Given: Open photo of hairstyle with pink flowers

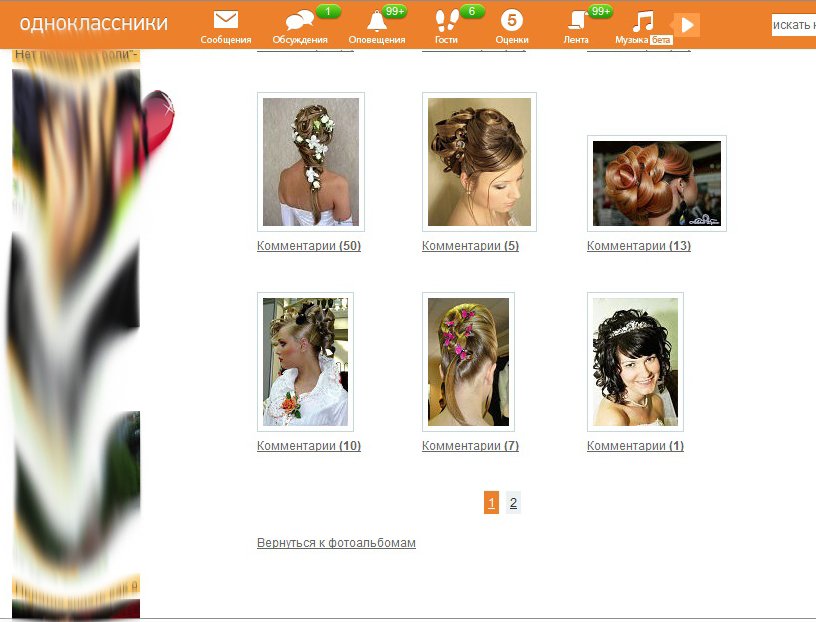Looking at the screenshot, I should tap(468, 362).
